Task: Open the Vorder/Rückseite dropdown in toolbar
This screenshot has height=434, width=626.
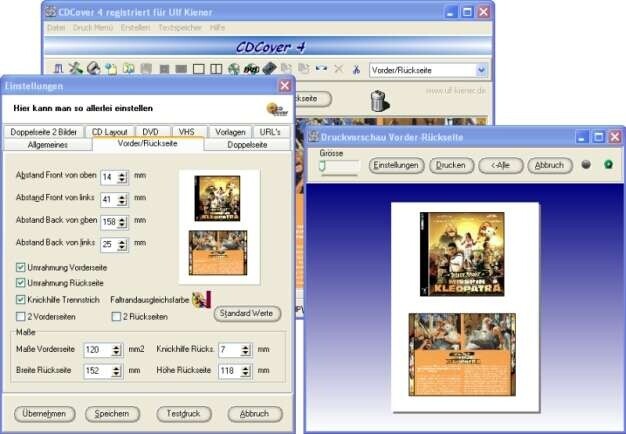Action: (481, 70)
